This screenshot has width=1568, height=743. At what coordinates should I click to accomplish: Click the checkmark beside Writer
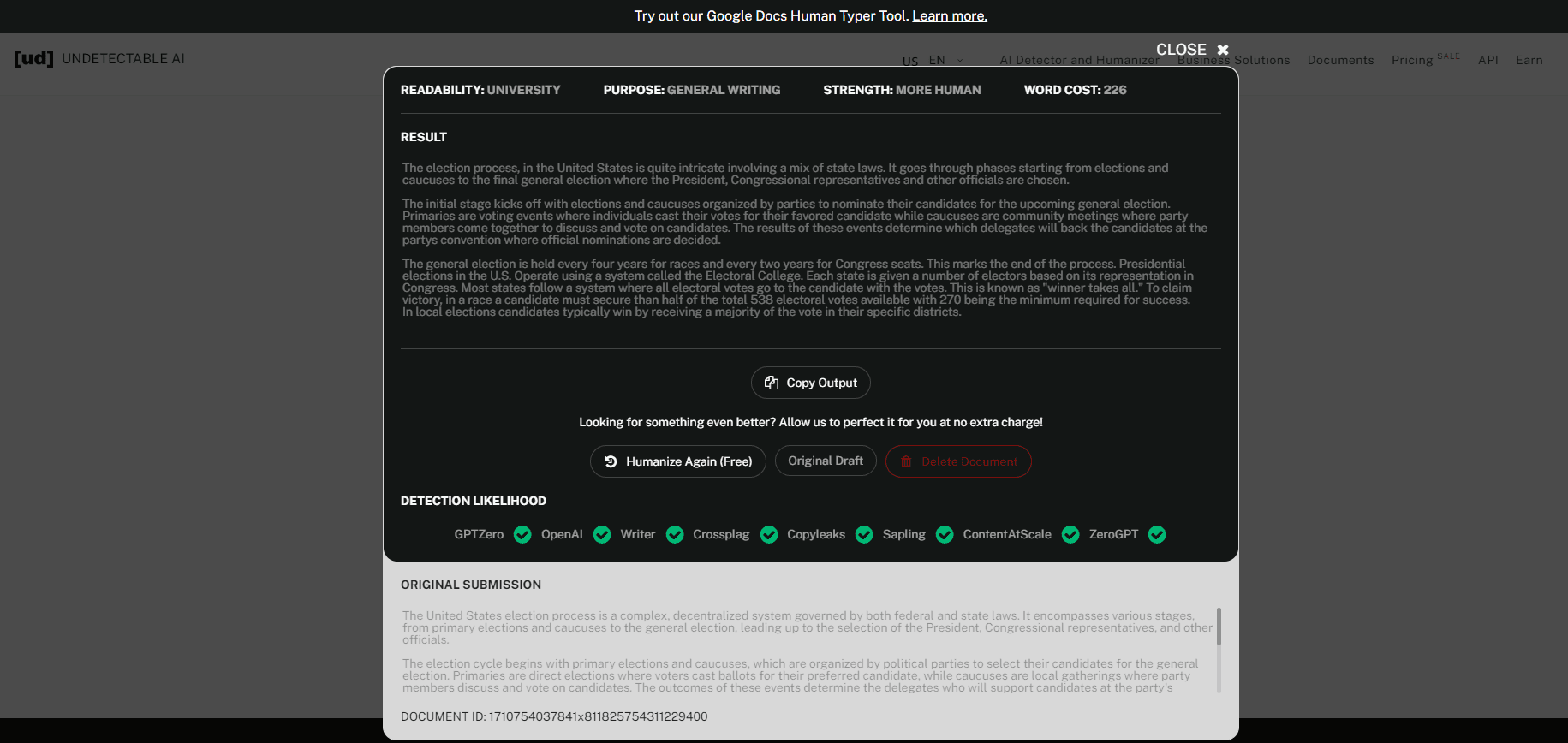tap(675, 535)
